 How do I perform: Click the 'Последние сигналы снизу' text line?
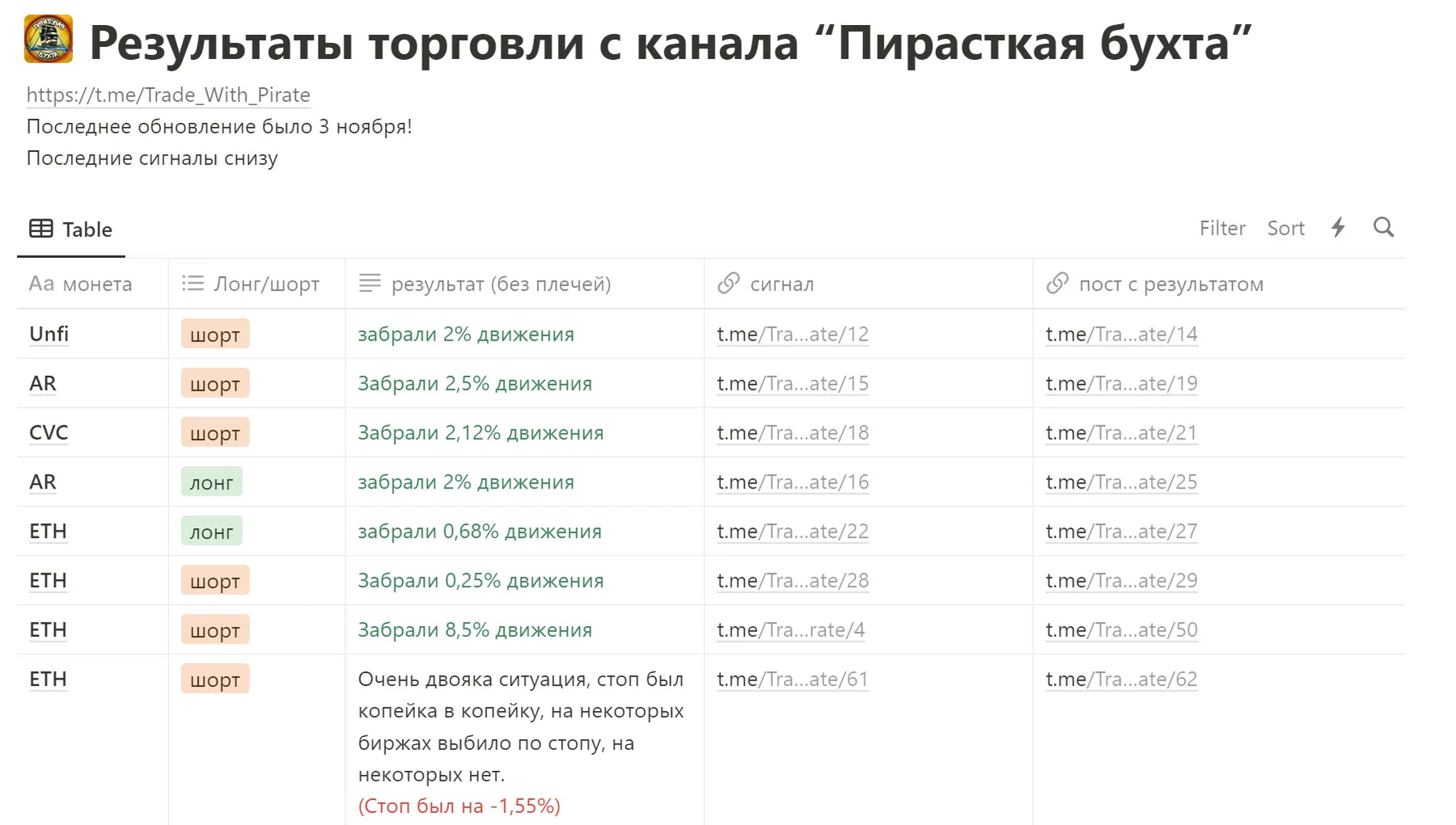(x=152, y=159)
